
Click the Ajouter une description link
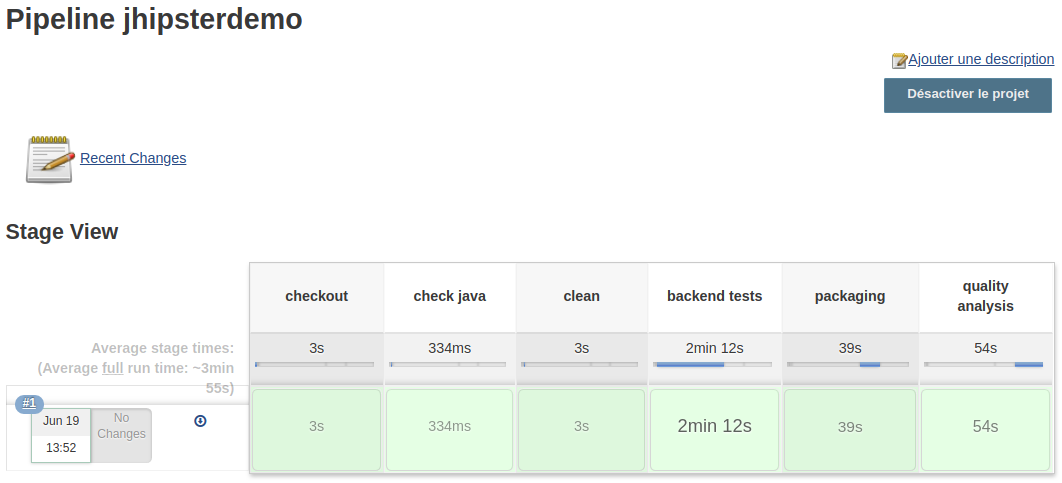tap(981, 60)
